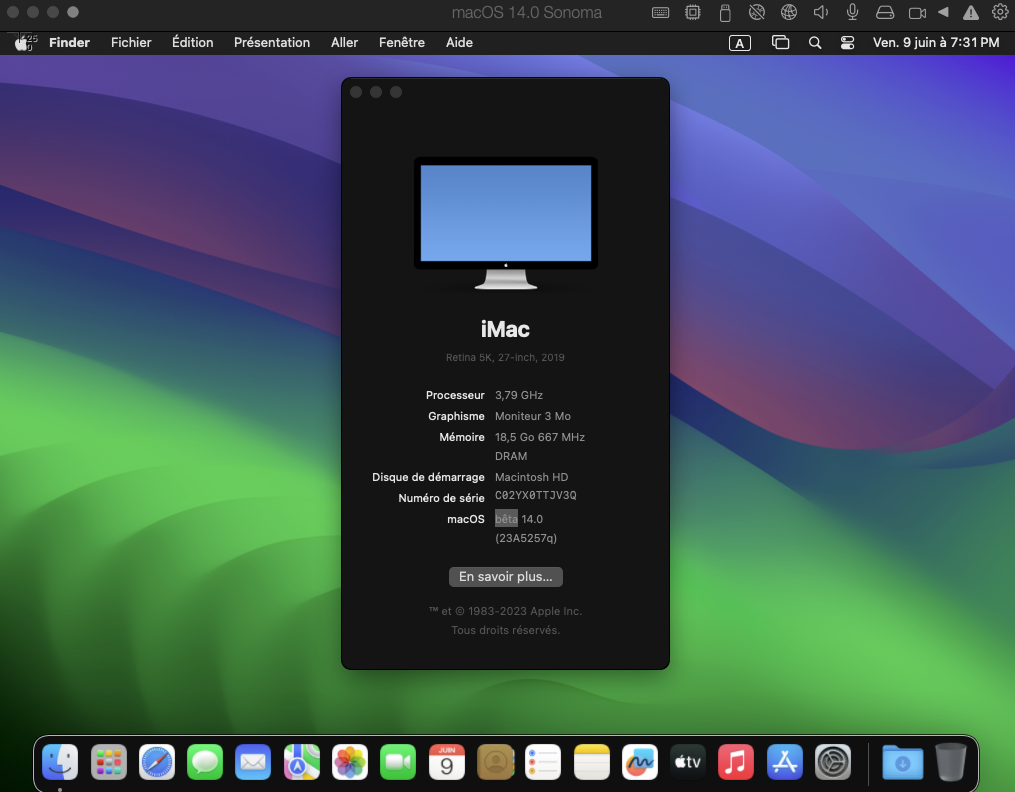The image size is (1015, 792).
Task: Open Stage Manager icon in menu bar
Action: click(x=781, y=43)
